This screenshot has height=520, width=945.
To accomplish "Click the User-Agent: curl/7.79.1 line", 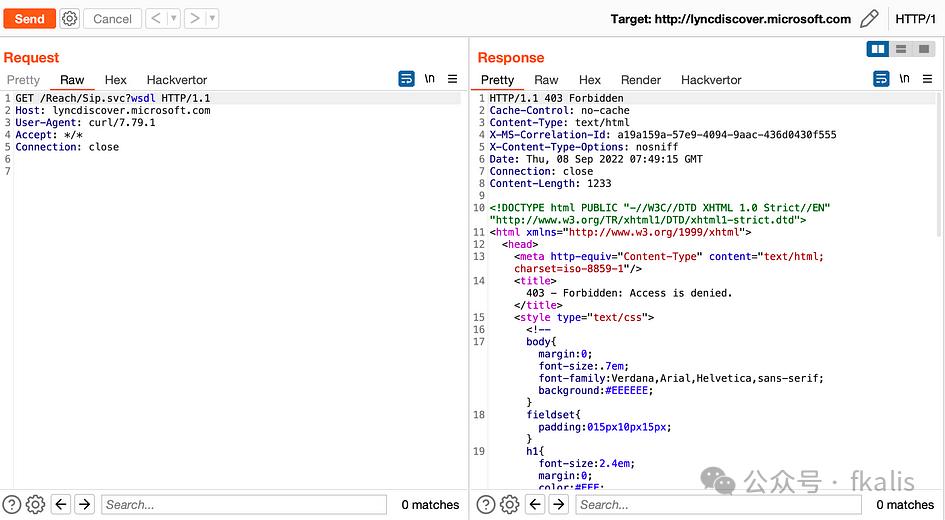I will click(85, 122).
